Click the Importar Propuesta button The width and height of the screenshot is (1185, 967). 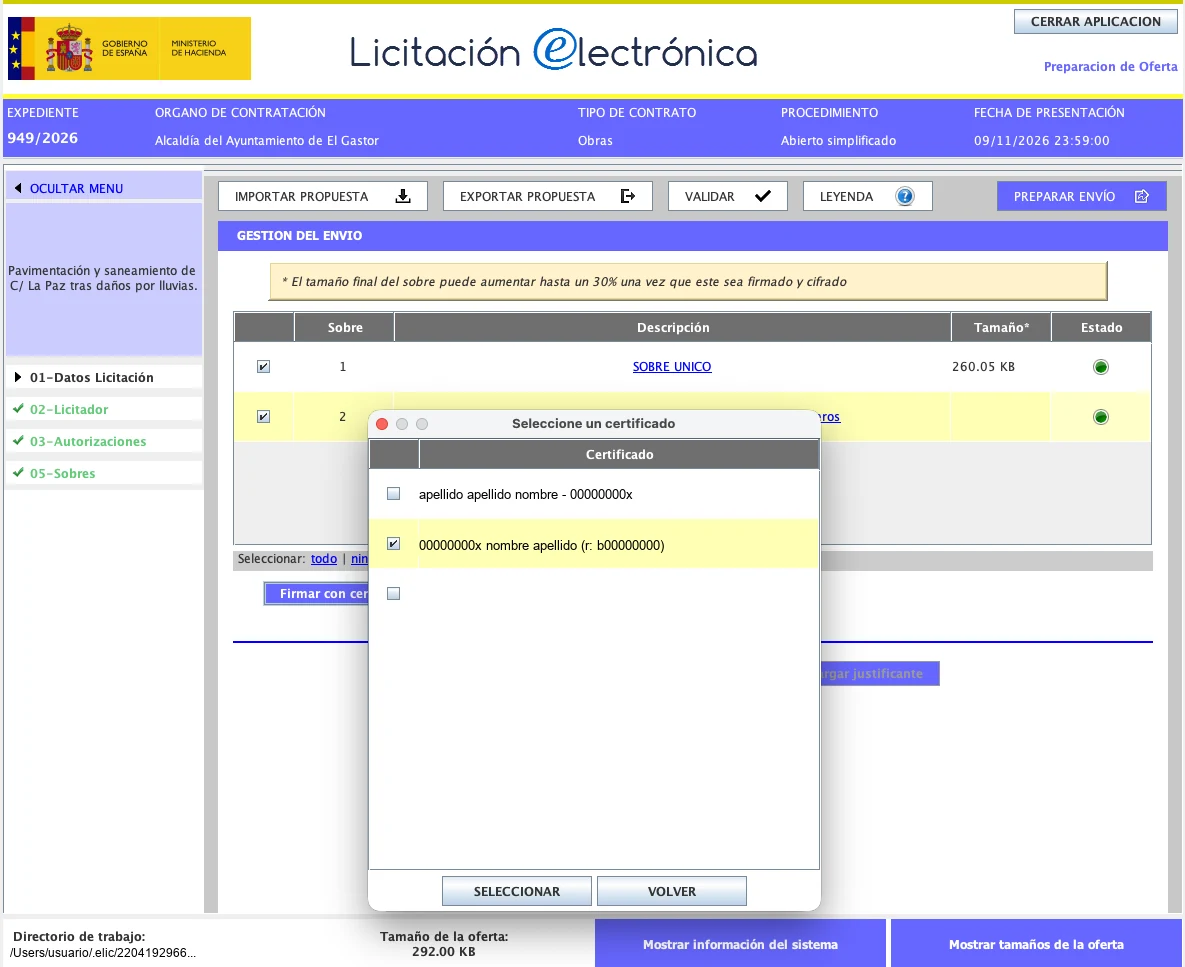tap(323, 196)
